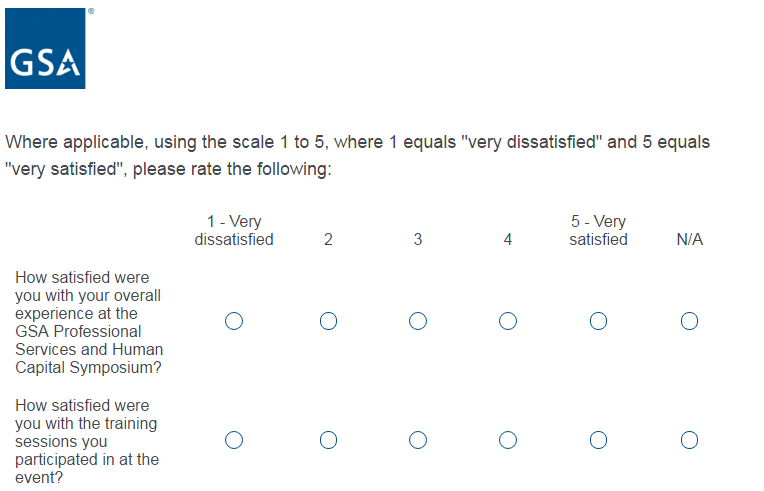This screenshot has height=491, width=764.
Task: Select N/A for overall experience
Action: pos(689,321)
